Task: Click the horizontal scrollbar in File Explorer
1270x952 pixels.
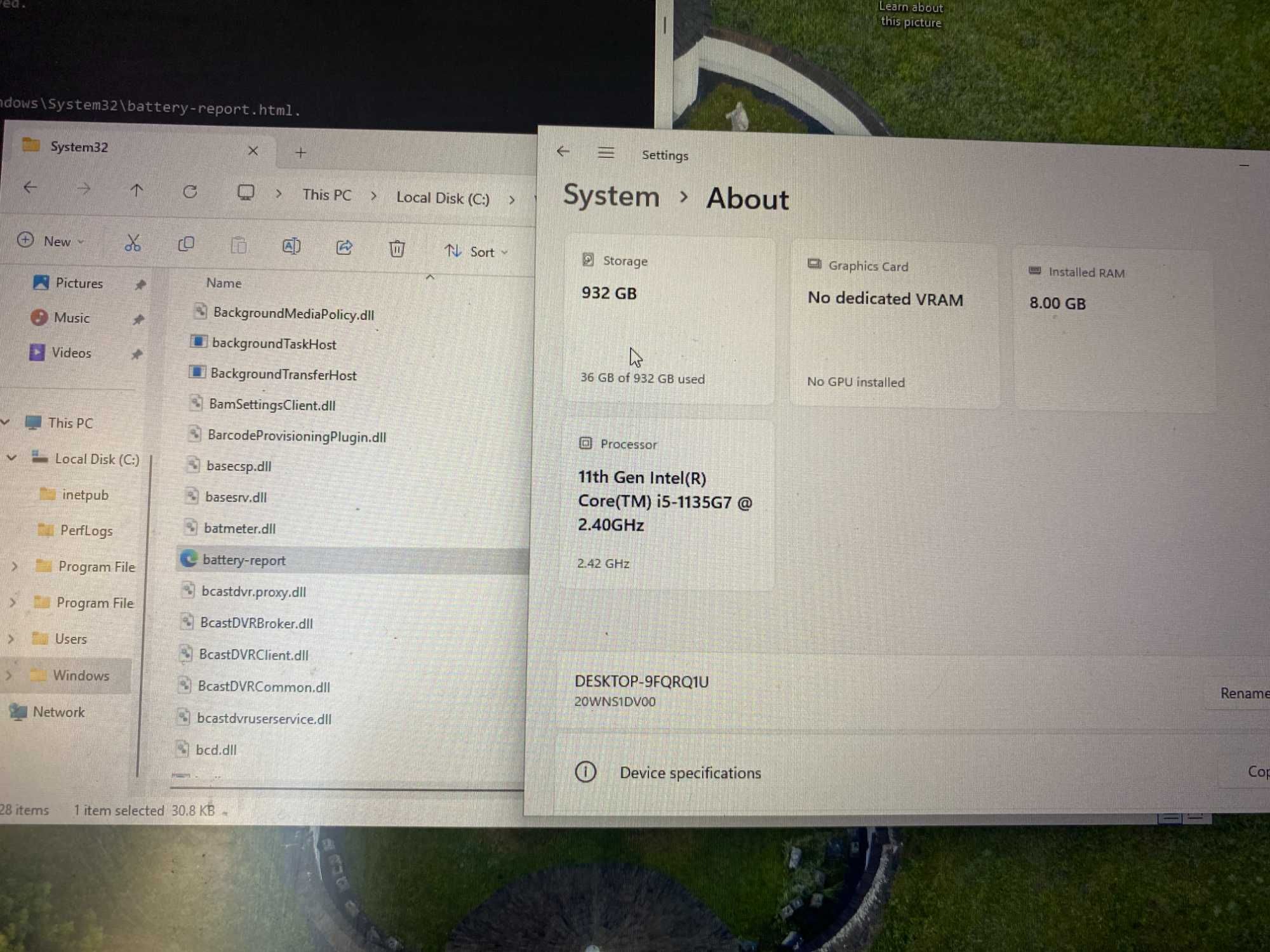Action: pyautogui.click(x=346, y=789)
